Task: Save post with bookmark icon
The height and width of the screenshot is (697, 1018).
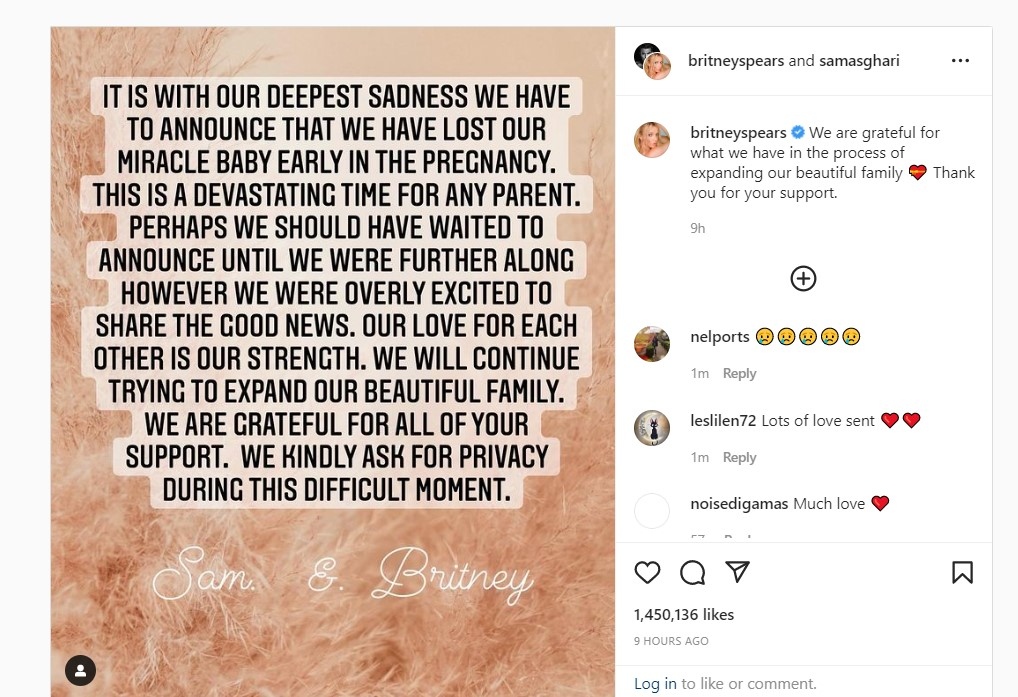Action: [x=962, y=572]
